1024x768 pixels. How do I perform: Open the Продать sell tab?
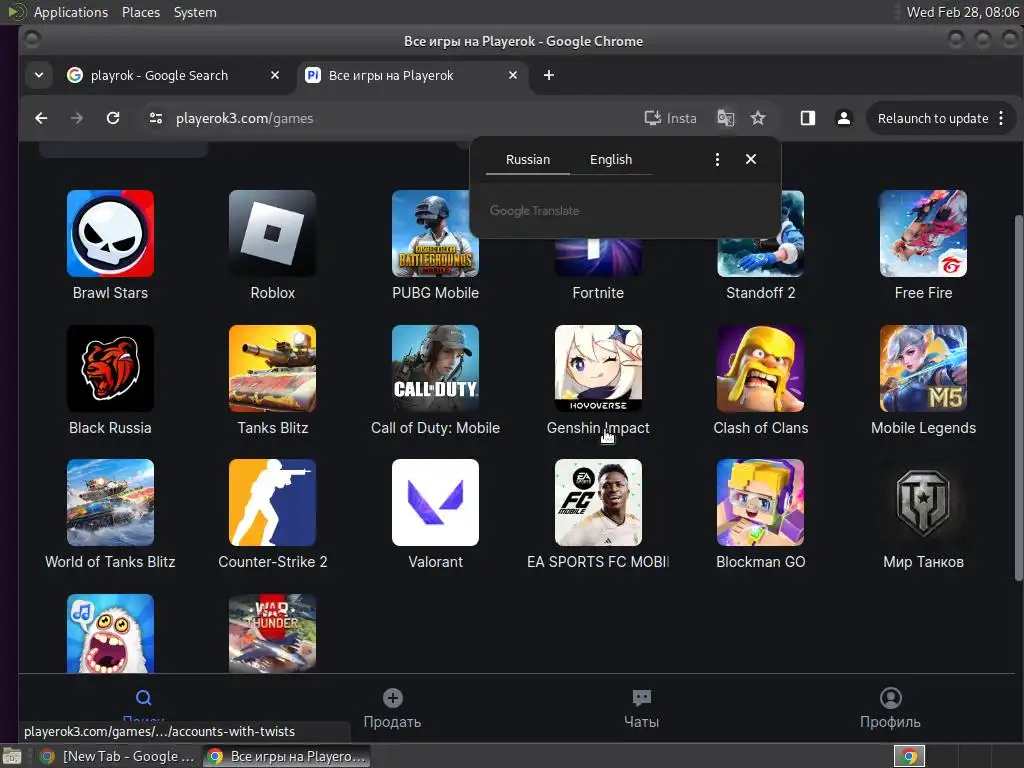click(x=392, y=709)
